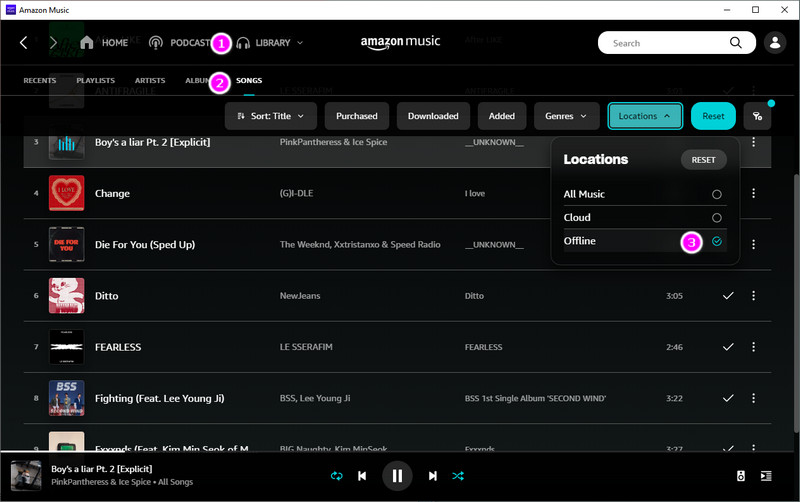Click the now-playing album art in player bar
The width and height of the screenshot is (800, 502).
tap(26, 476)
